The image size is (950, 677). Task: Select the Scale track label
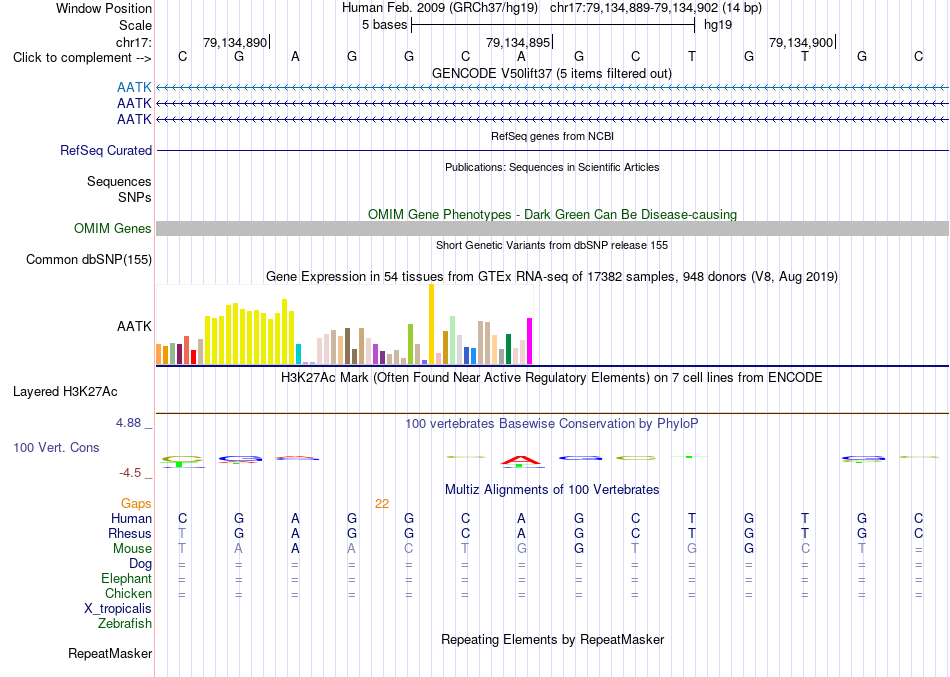(x=135, y=25)
